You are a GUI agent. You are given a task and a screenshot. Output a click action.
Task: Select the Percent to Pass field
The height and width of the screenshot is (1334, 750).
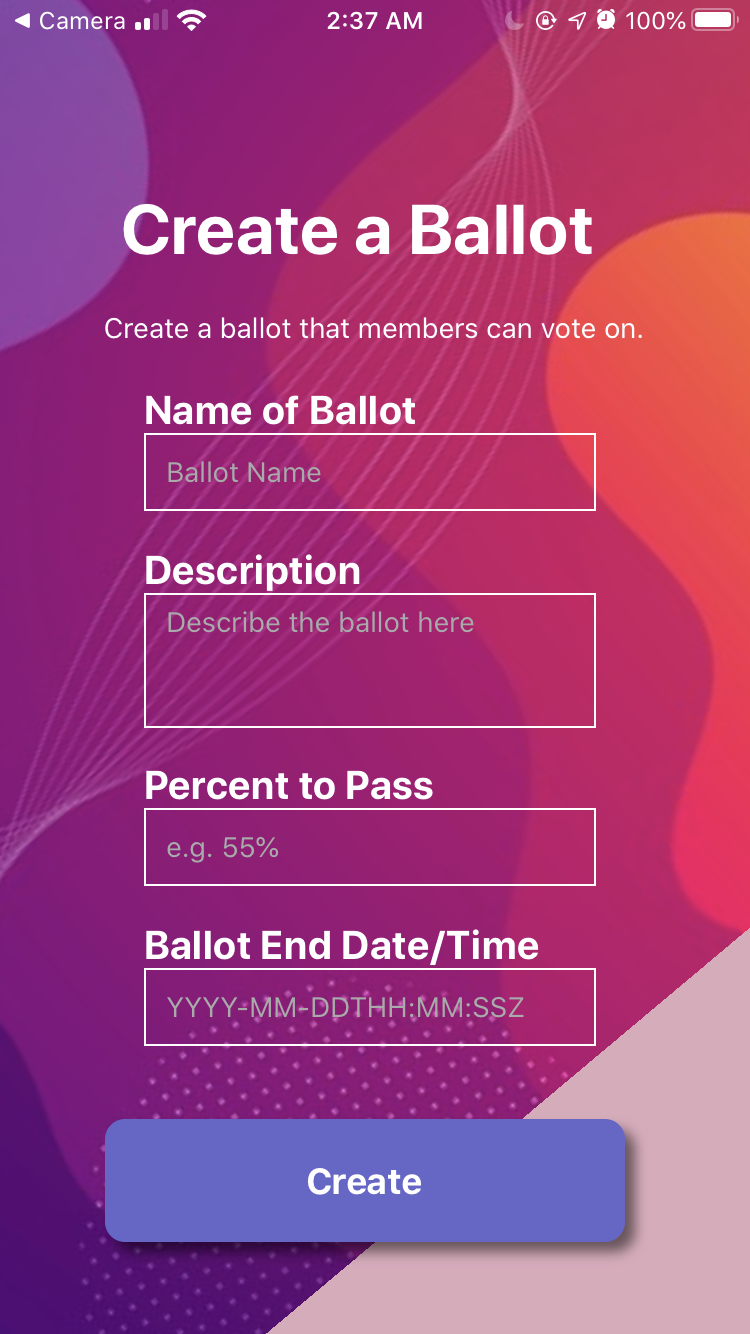click(x=370, y=847)
